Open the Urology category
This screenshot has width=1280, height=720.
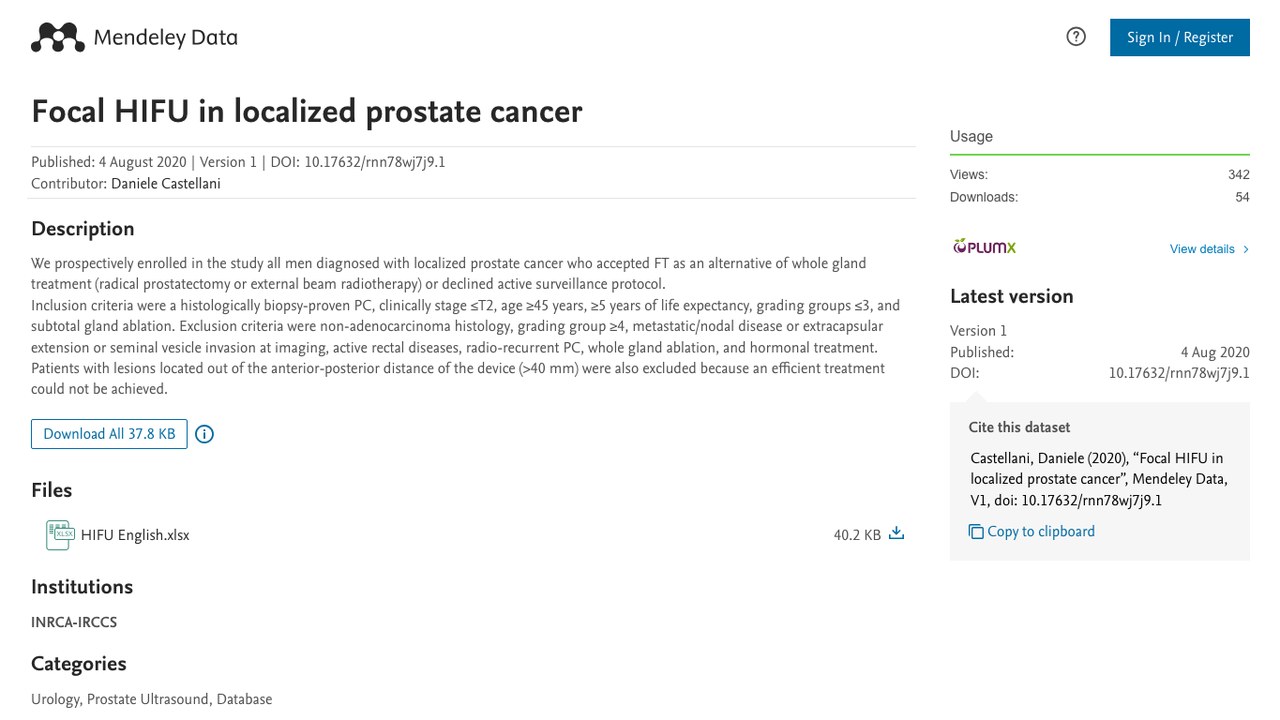coord(54,699)
